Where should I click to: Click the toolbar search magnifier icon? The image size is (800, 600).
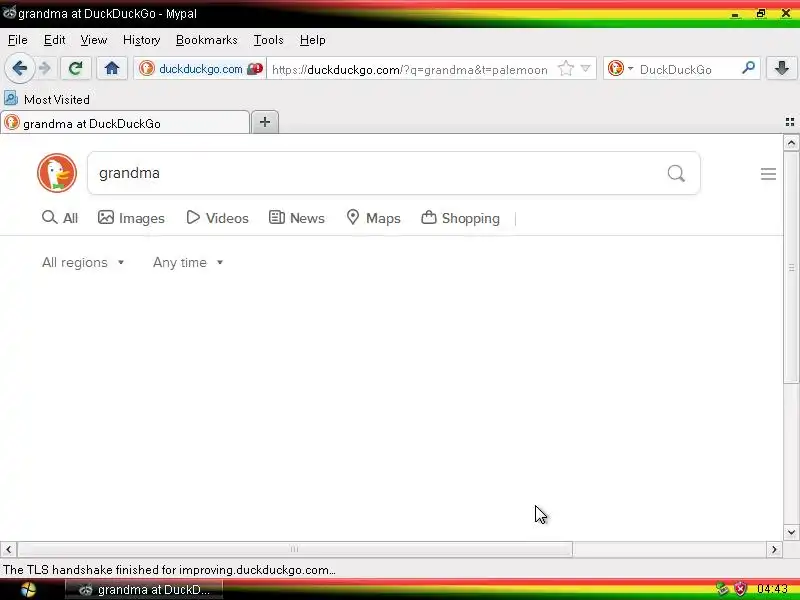tap(748, 68)
